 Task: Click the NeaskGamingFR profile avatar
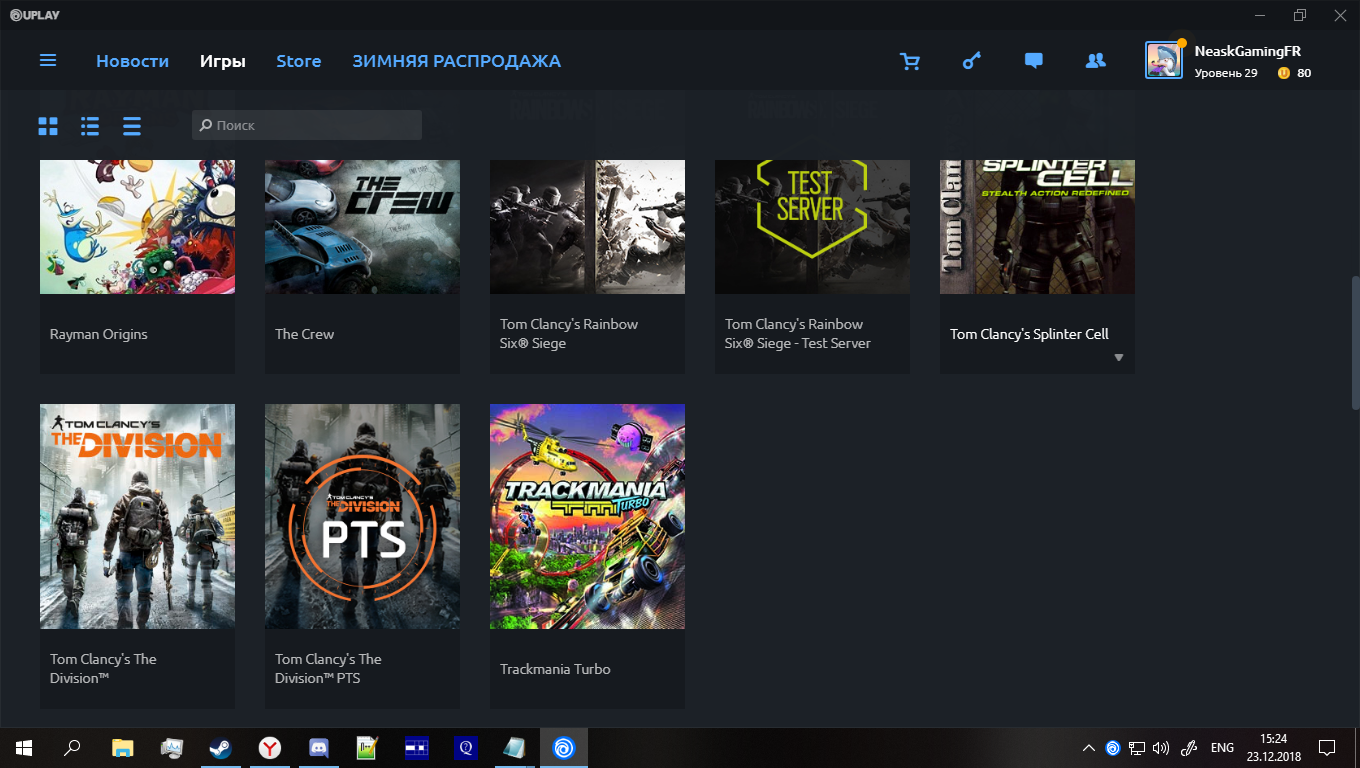click(1164, 61)
